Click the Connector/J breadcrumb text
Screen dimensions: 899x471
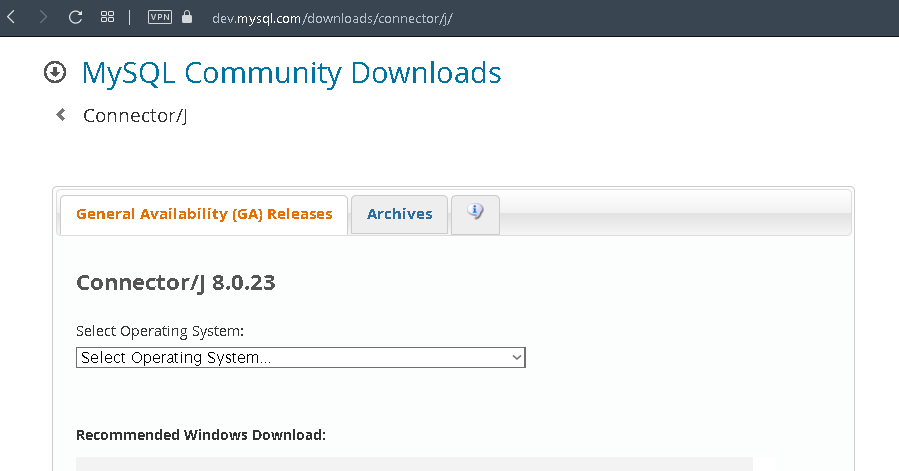(135, 116)
